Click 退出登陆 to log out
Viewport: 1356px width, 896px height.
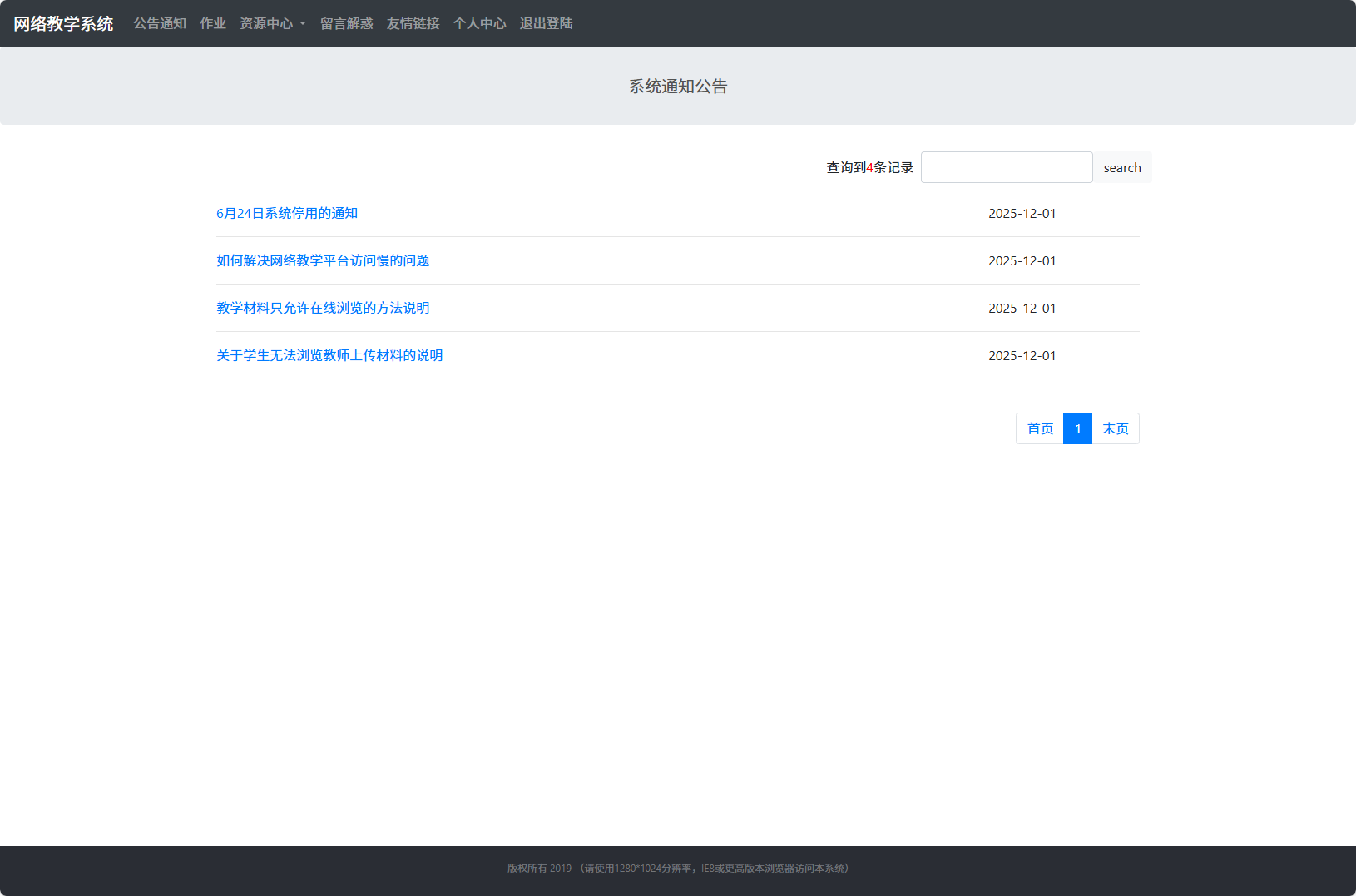click(546, 23)
